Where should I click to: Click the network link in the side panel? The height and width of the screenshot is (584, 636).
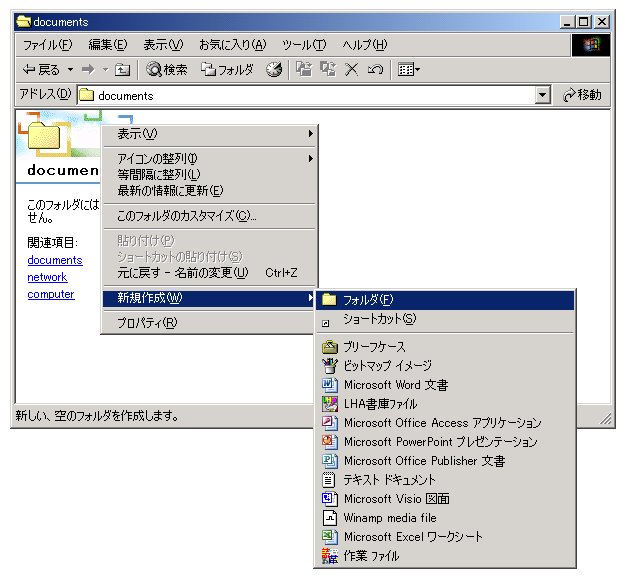[47, 277]
